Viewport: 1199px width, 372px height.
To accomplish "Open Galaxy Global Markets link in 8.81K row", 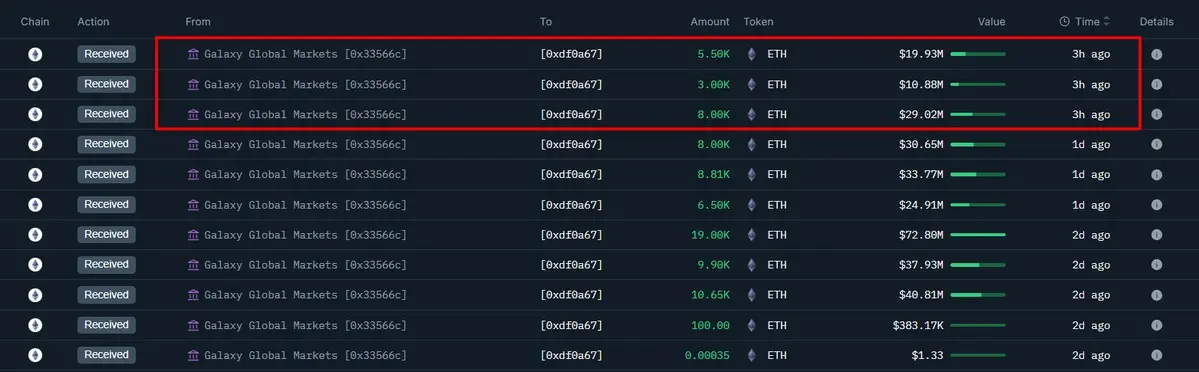I will (271, 175).
